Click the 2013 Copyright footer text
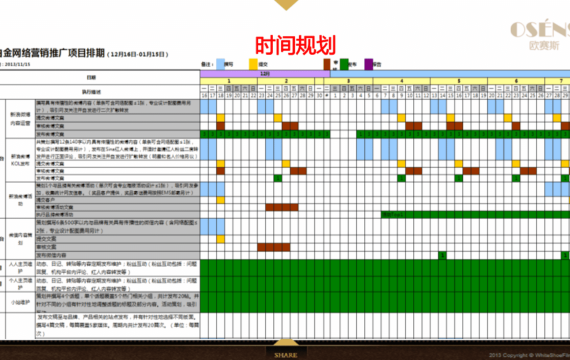 pos(529,355)
